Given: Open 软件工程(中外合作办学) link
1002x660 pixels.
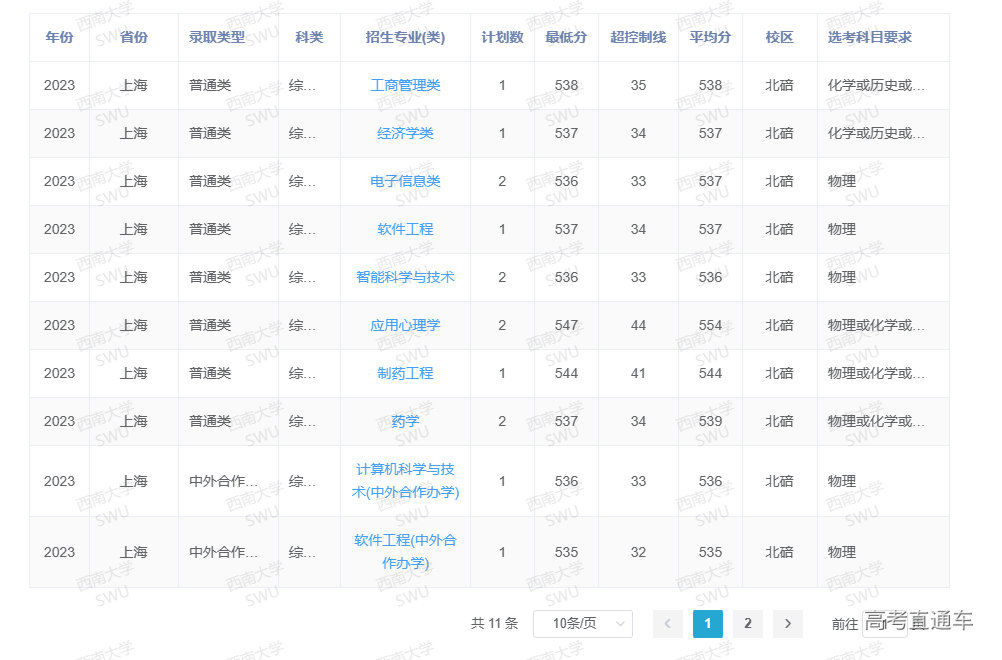Looking at the screenshot, I should tap(405, 552).
